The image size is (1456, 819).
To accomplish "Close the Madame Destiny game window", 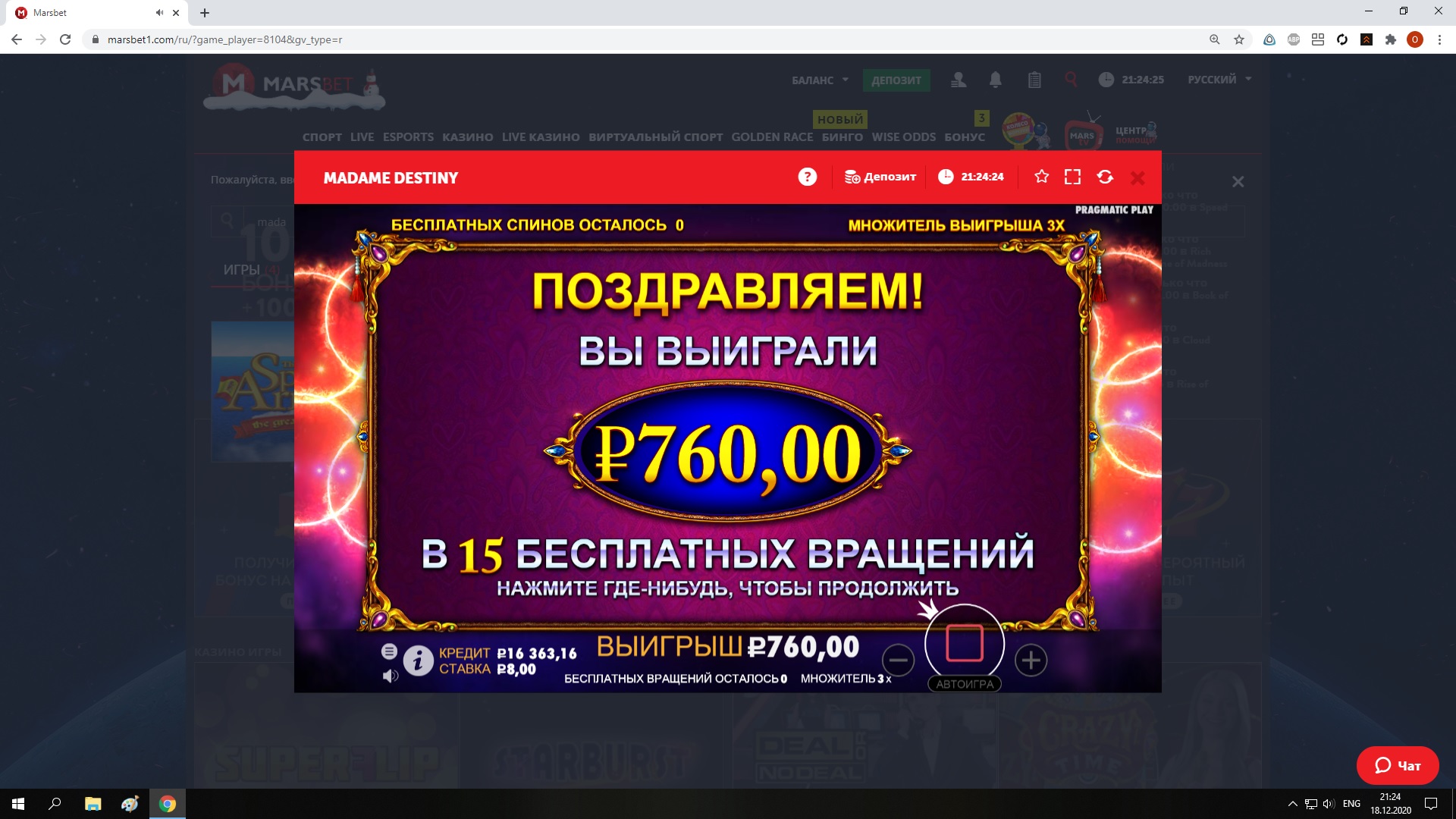I will tap(1137, 177).
